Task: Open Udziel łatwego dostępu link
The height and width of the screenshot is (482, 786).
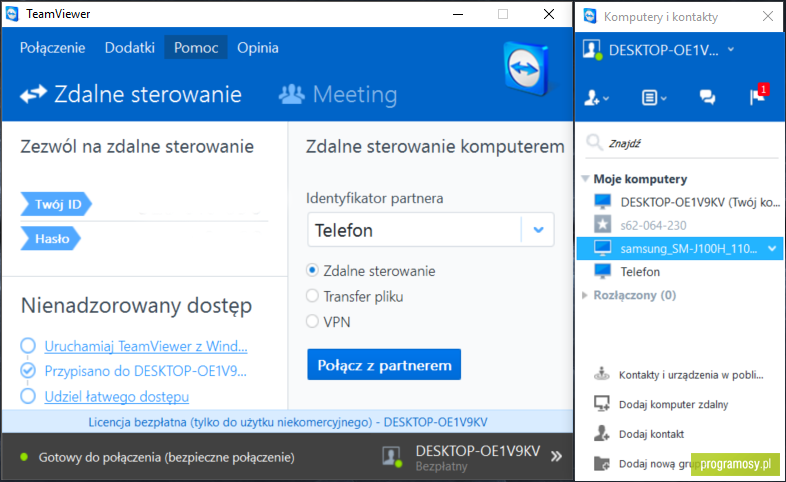Action: tap(117, 396)
